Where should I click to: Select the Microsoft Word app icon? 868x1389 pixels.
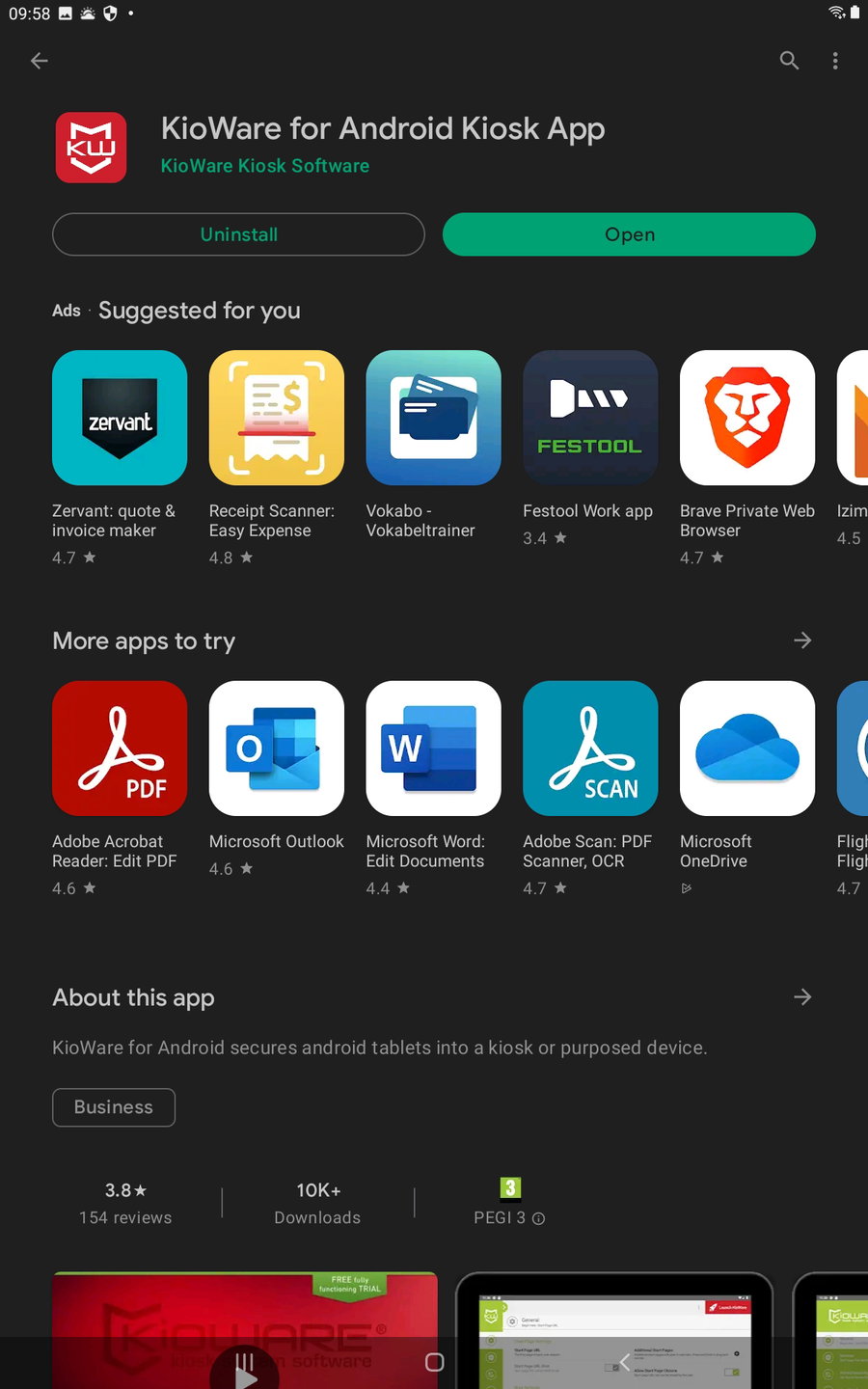(434, 749)
